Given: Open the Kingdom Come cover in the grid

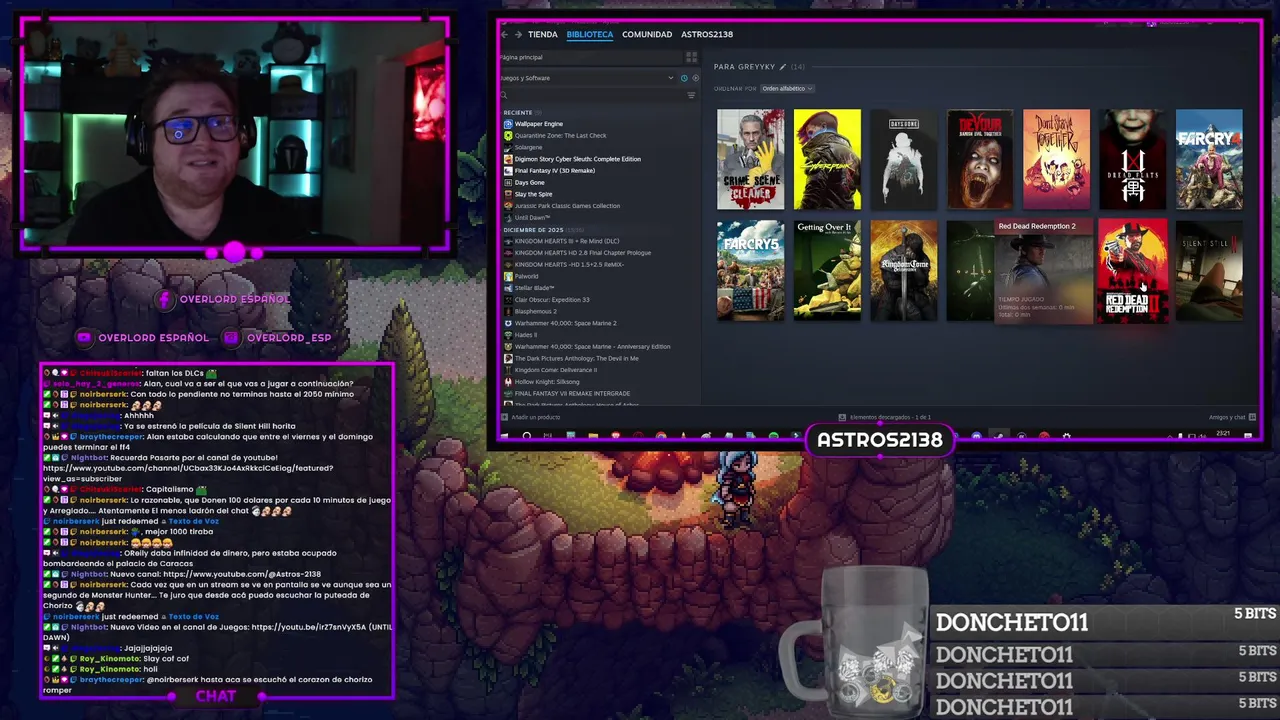Looking at the screenshot, I should pos(903,270).
